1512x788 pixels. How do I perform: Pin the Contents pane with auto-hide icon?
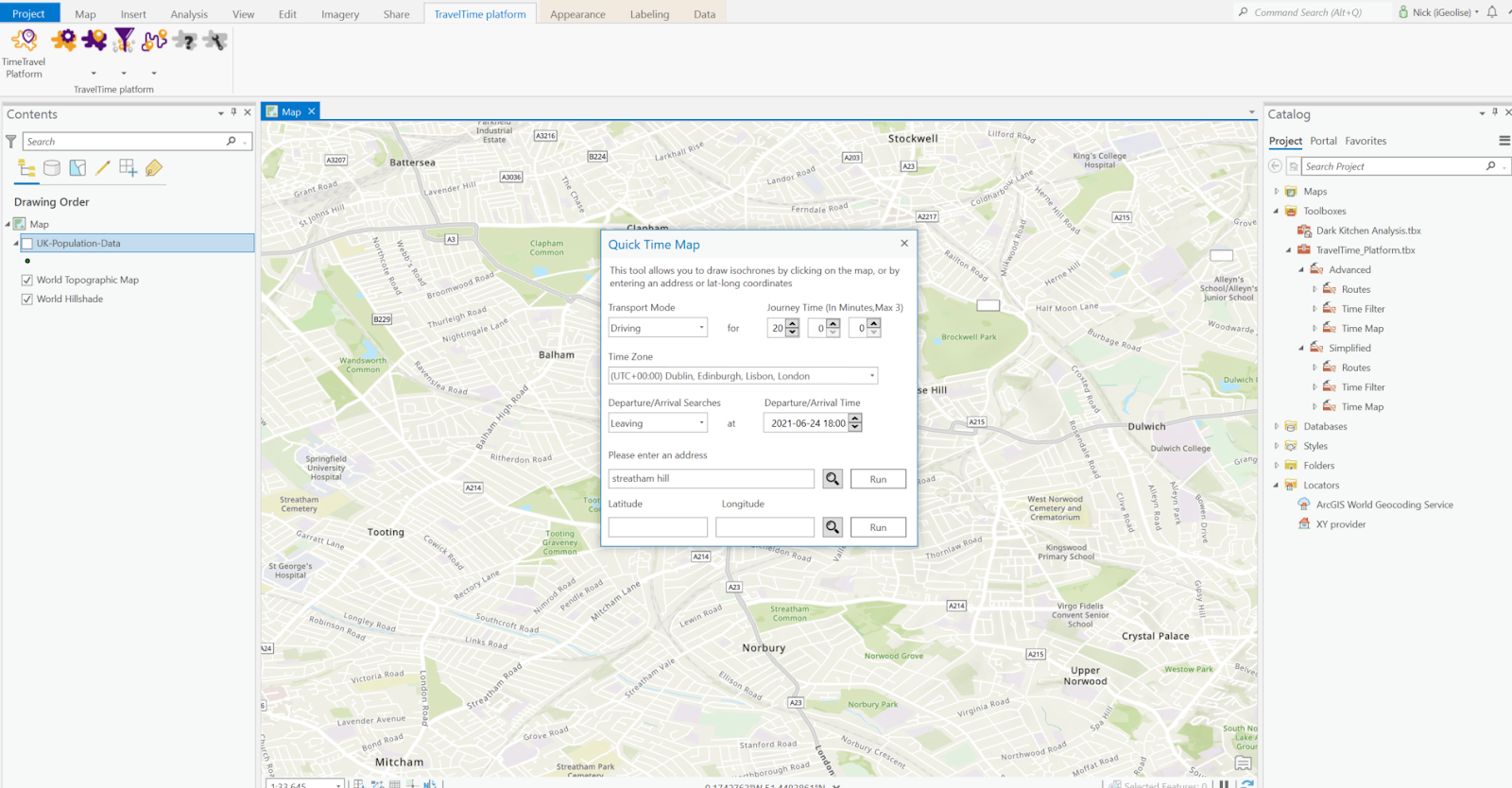(234, 112)
